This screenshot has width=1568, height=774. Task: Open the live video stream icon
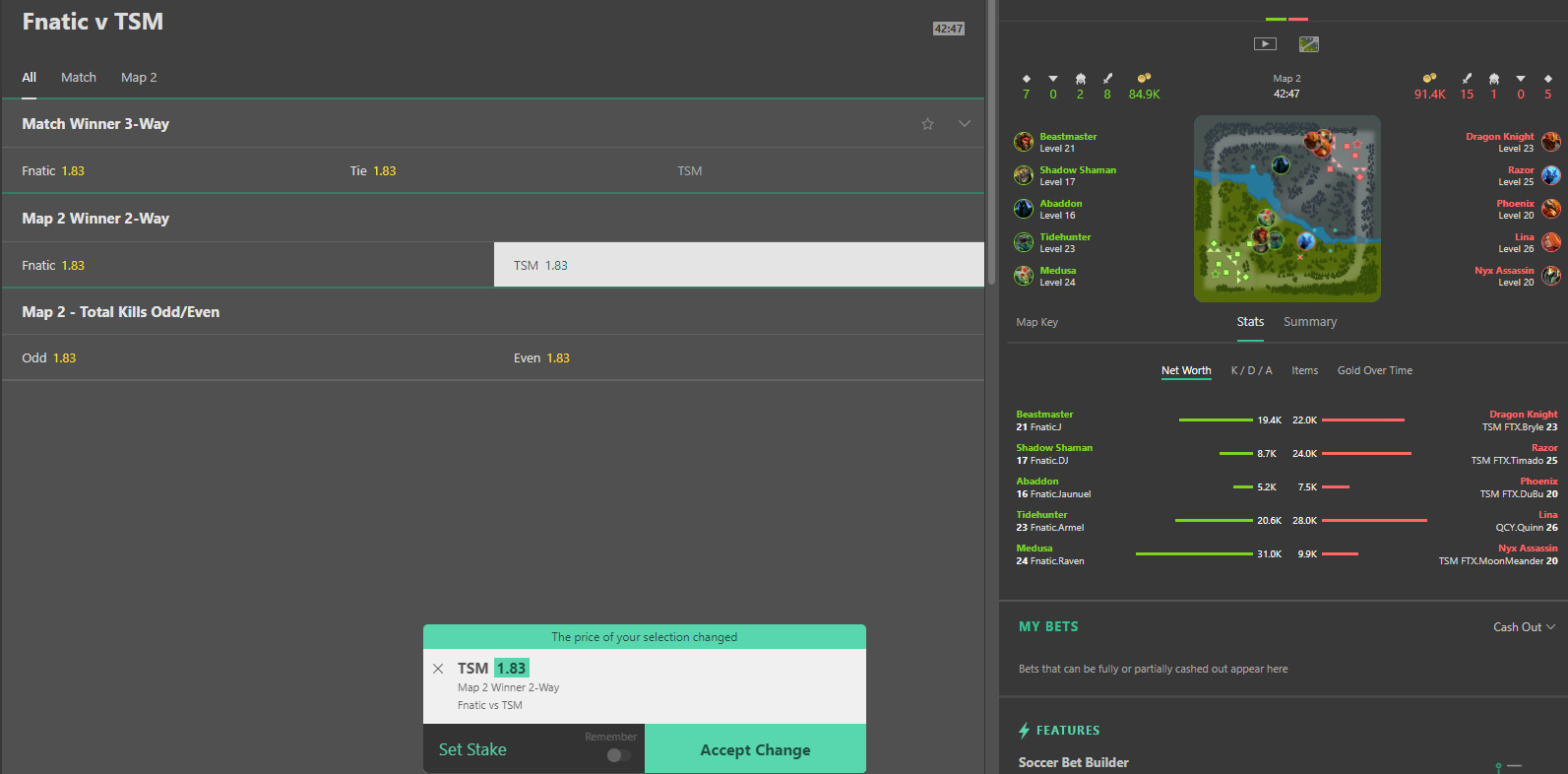click(x=1265, y=43)
